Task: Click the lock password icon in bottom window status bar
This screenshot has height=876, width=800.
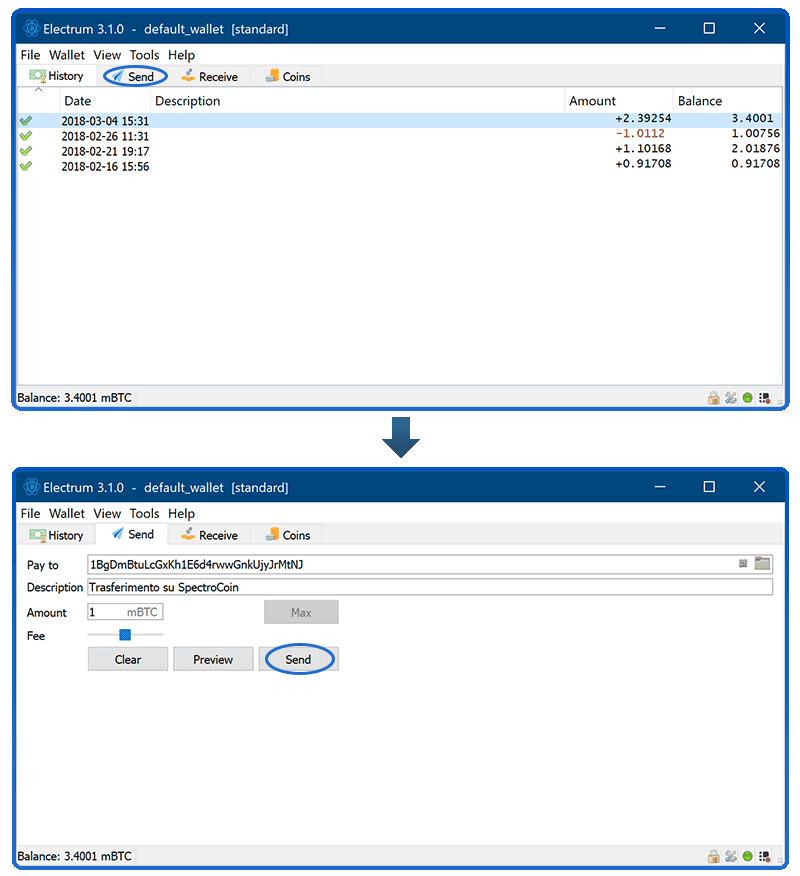Action: pos(713,856)
